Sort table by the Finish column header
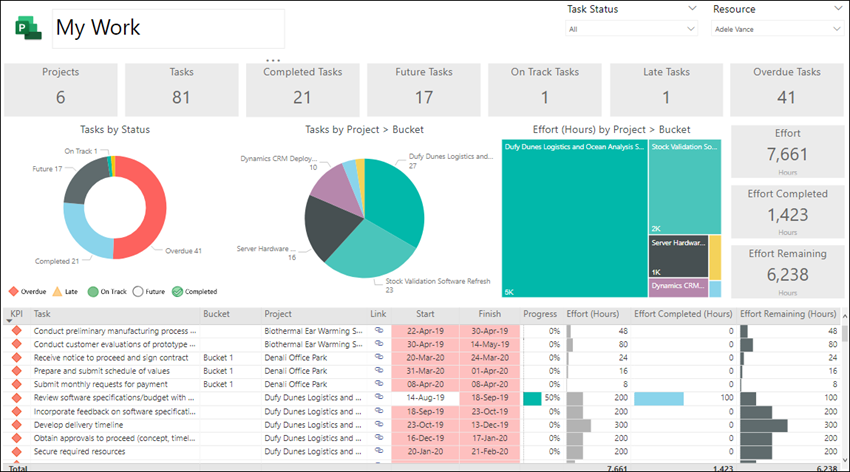 pos(490,314)
